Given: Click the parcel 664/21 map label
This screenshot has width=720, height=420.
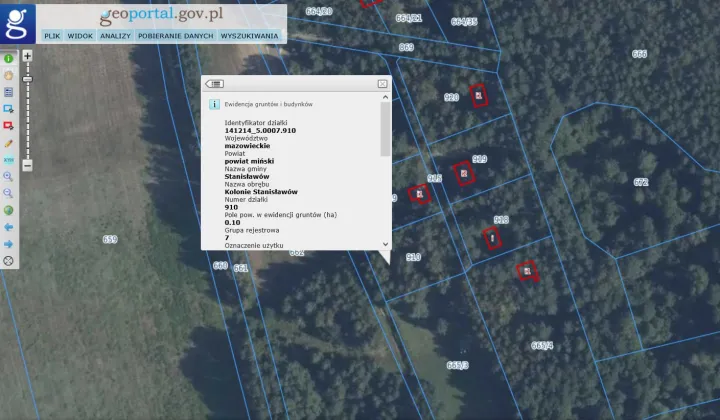Looking at the screenshot, I should click(x=409, y=18).
